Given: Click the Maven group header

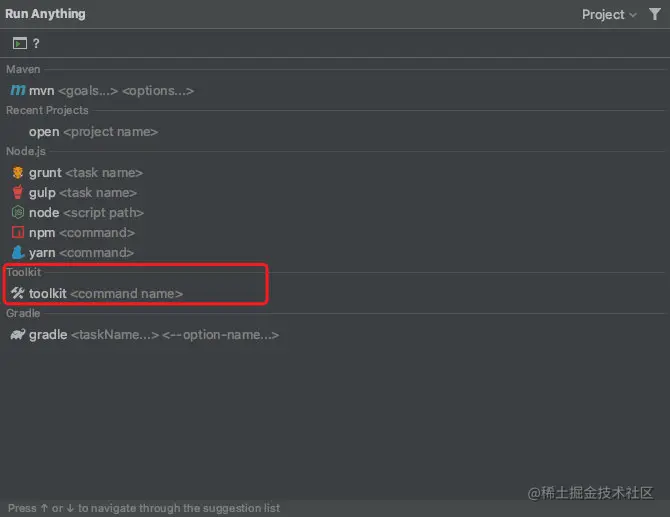Looking at the screenshot, I should (23, 69).
